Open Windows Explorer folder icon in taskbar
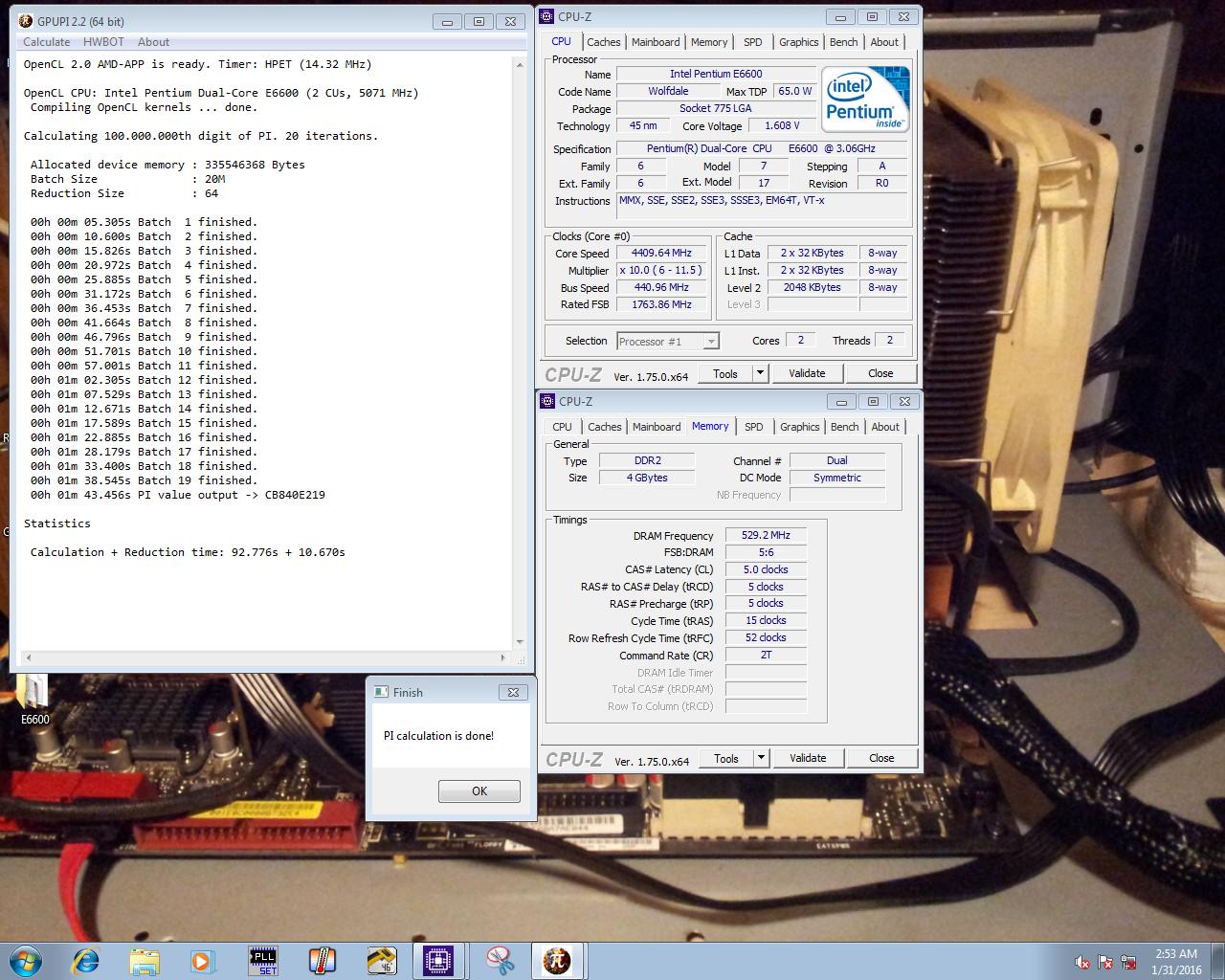Screen dimensions: 1225x980 145,960
